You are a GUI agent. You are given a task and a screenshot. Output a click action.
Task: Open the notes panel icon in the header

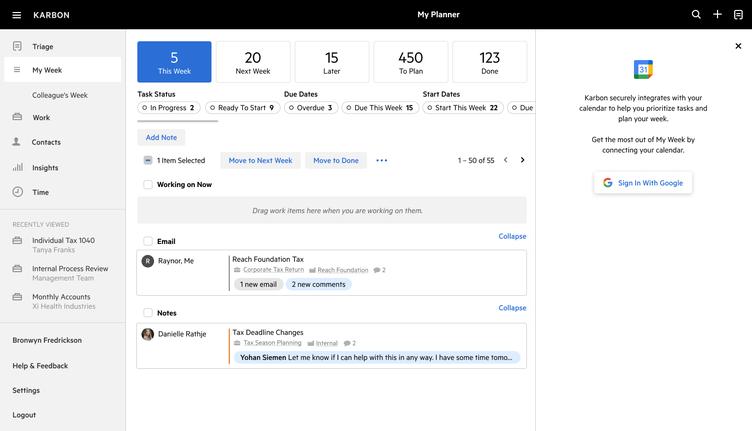pyautogui.click(x=738, y=14)
